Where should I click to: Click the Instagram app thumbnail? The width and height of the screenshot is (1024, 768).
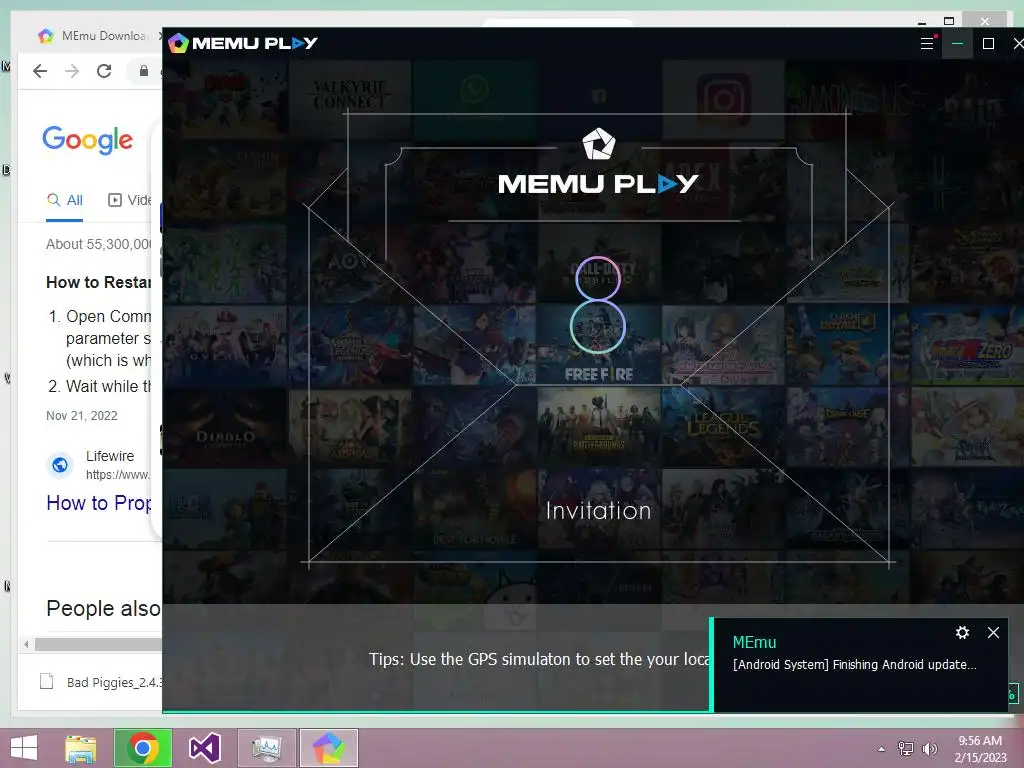click(x=723, y=99)
